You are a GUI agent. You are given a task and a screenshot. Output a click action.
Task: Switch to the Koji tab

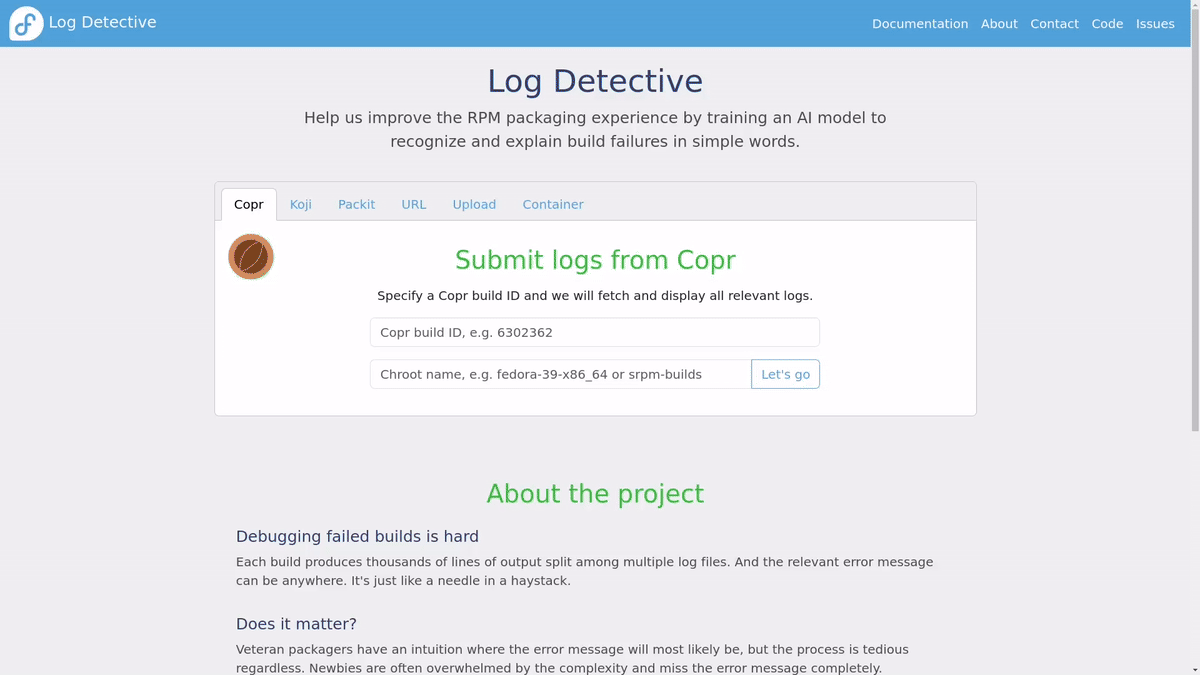pyautogui.click(x=301, y=204)
